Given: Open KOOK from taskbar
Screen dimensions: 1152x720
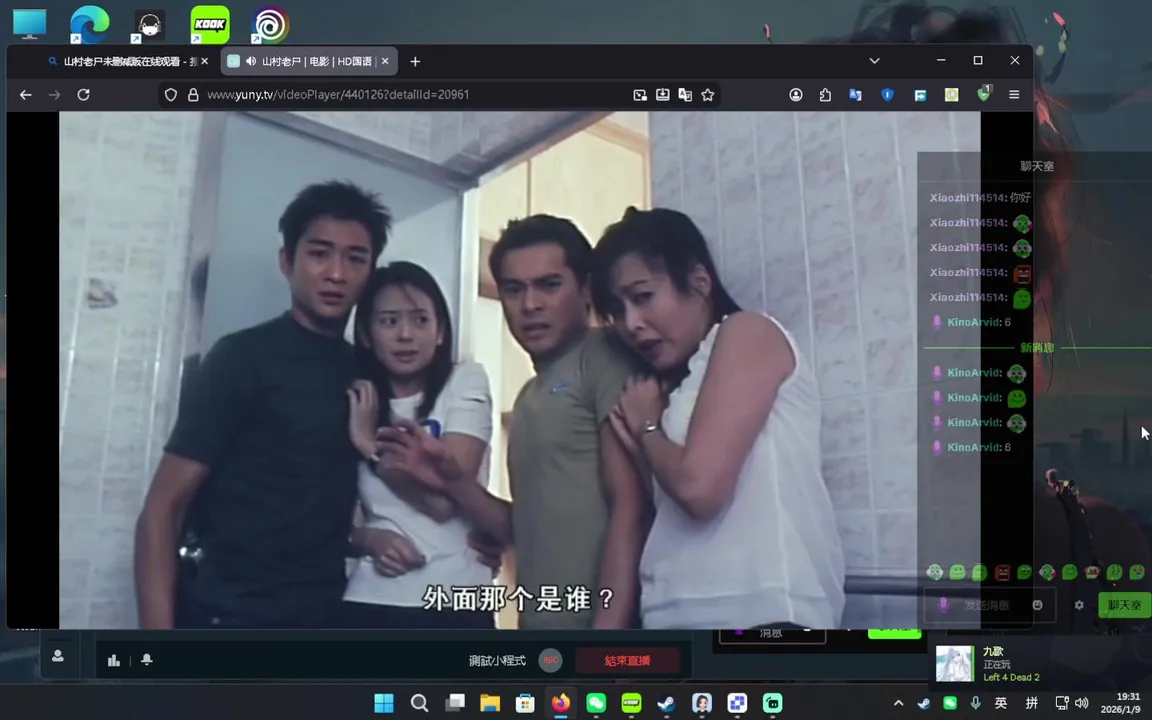Looking at the screenshot, I should coord(631,703).
